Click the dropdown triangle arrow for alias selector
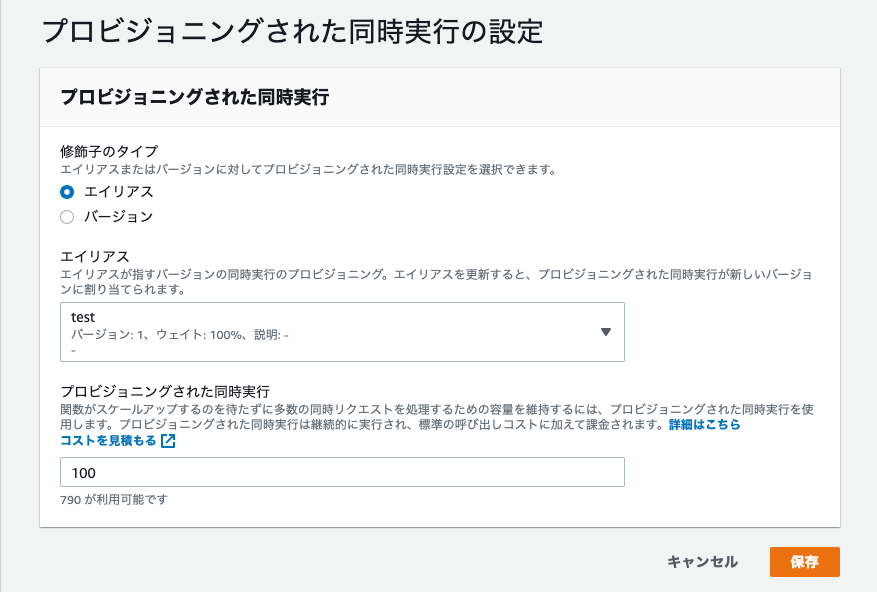Screen dimensions: 877x592 [605, 332]
